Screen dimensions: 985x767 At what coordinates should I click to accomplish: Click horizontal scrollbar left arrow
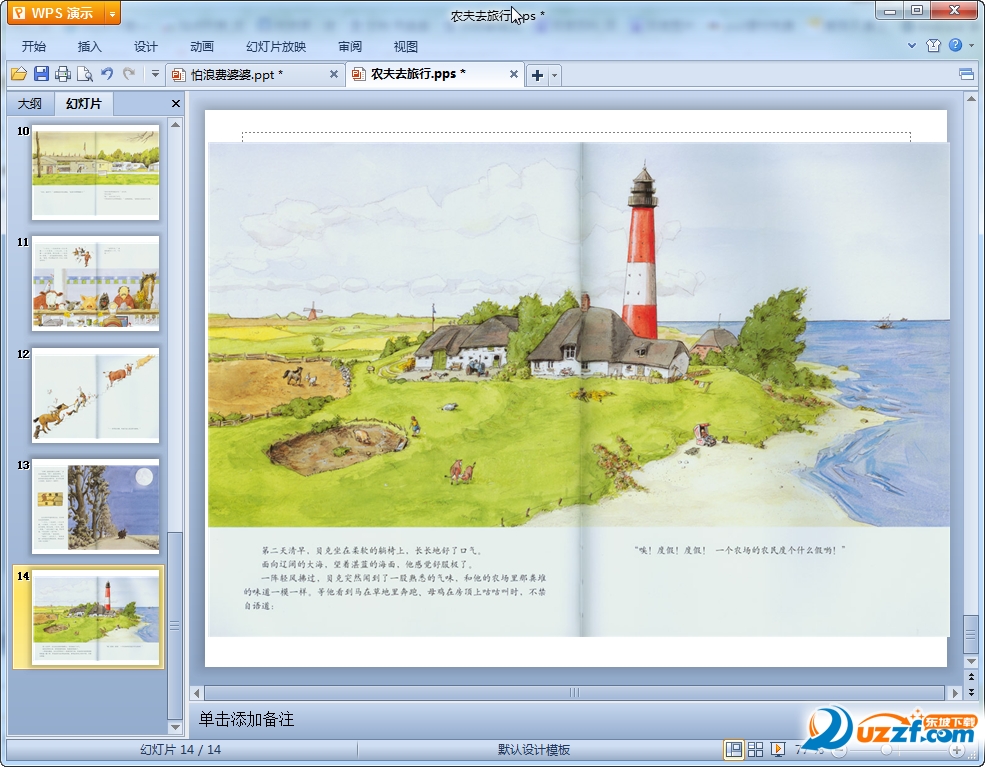pyautogui.click(x=197, y=693)
